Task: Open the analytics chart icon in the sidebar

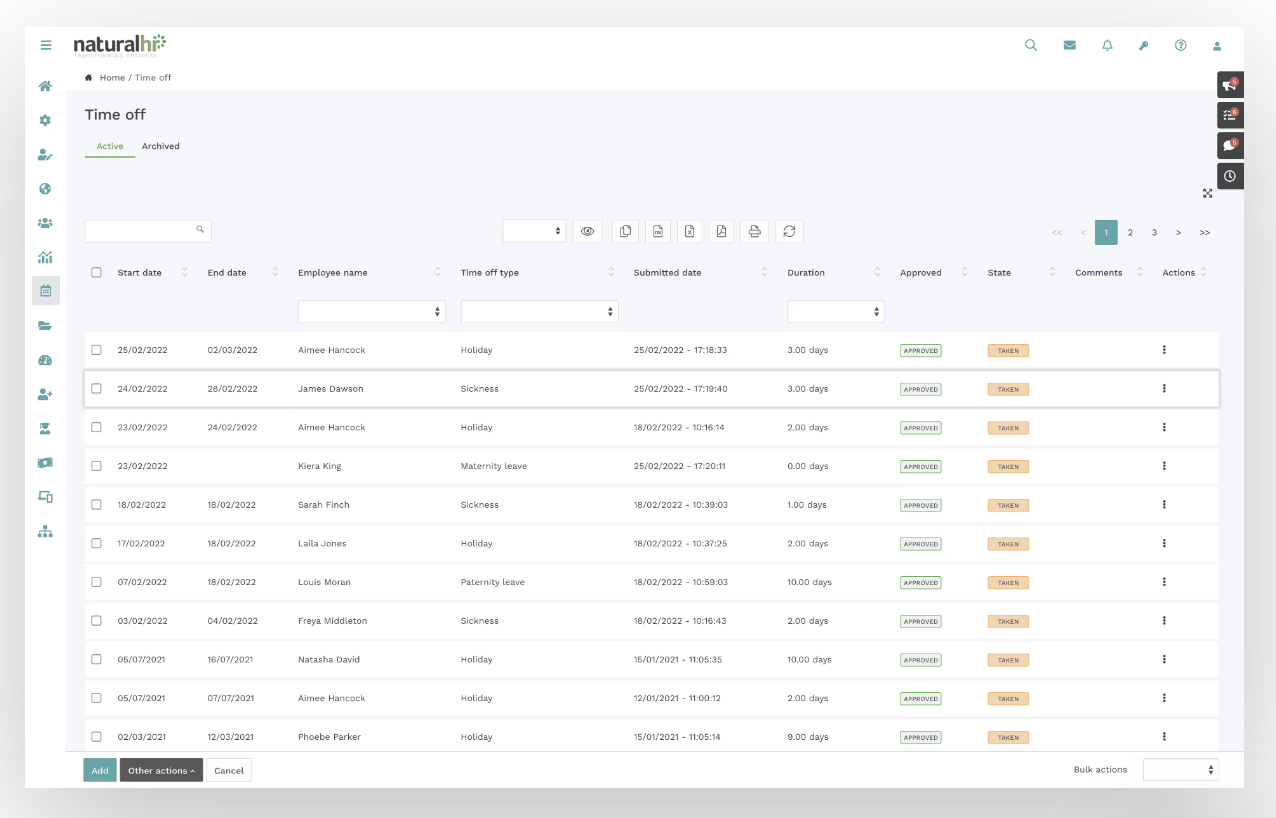Action: click(44, 257)
